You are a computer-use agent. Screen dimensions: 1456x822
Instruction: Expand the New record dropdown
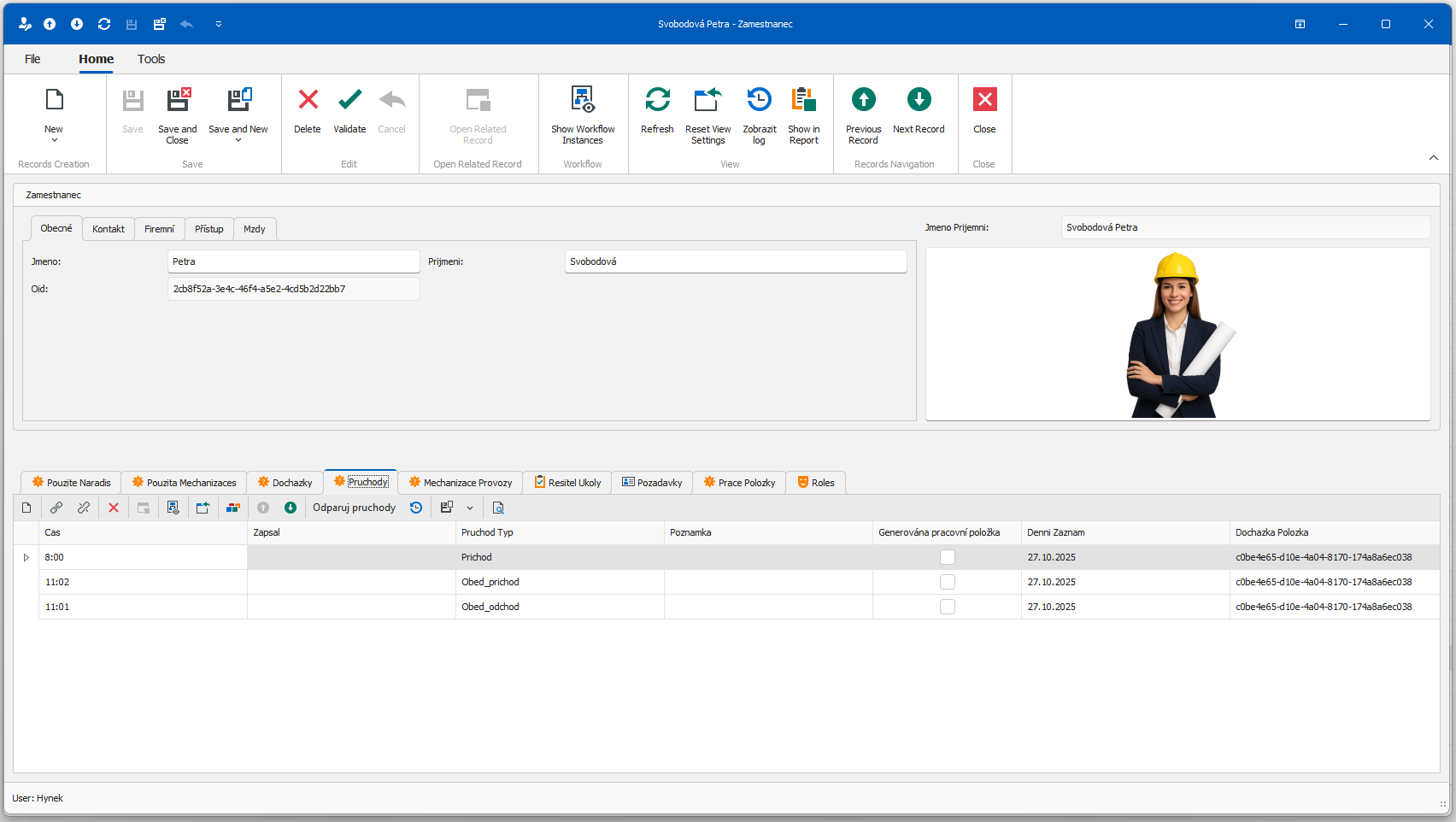pos(54,140)
